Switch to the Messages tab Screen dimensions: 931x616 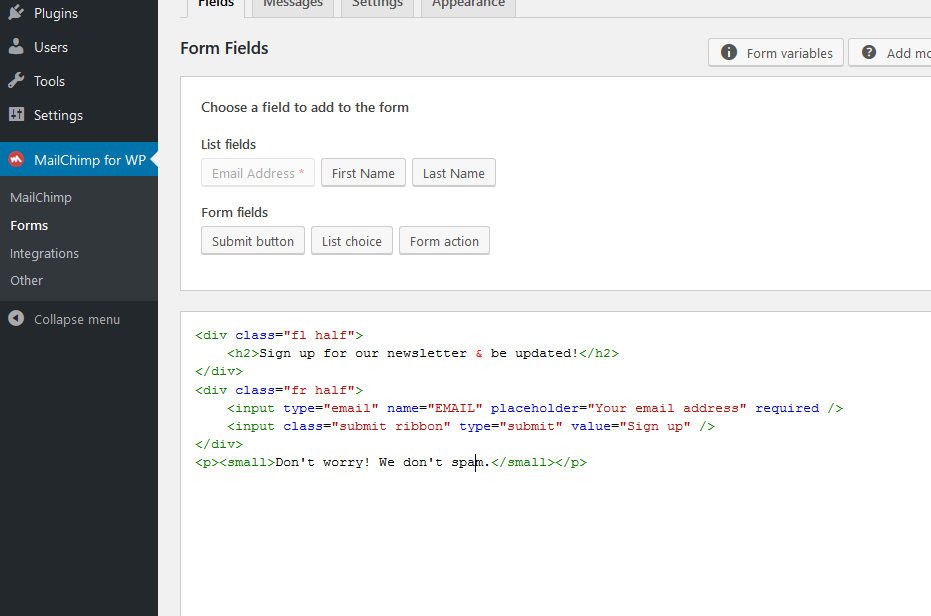click(293, 5)
